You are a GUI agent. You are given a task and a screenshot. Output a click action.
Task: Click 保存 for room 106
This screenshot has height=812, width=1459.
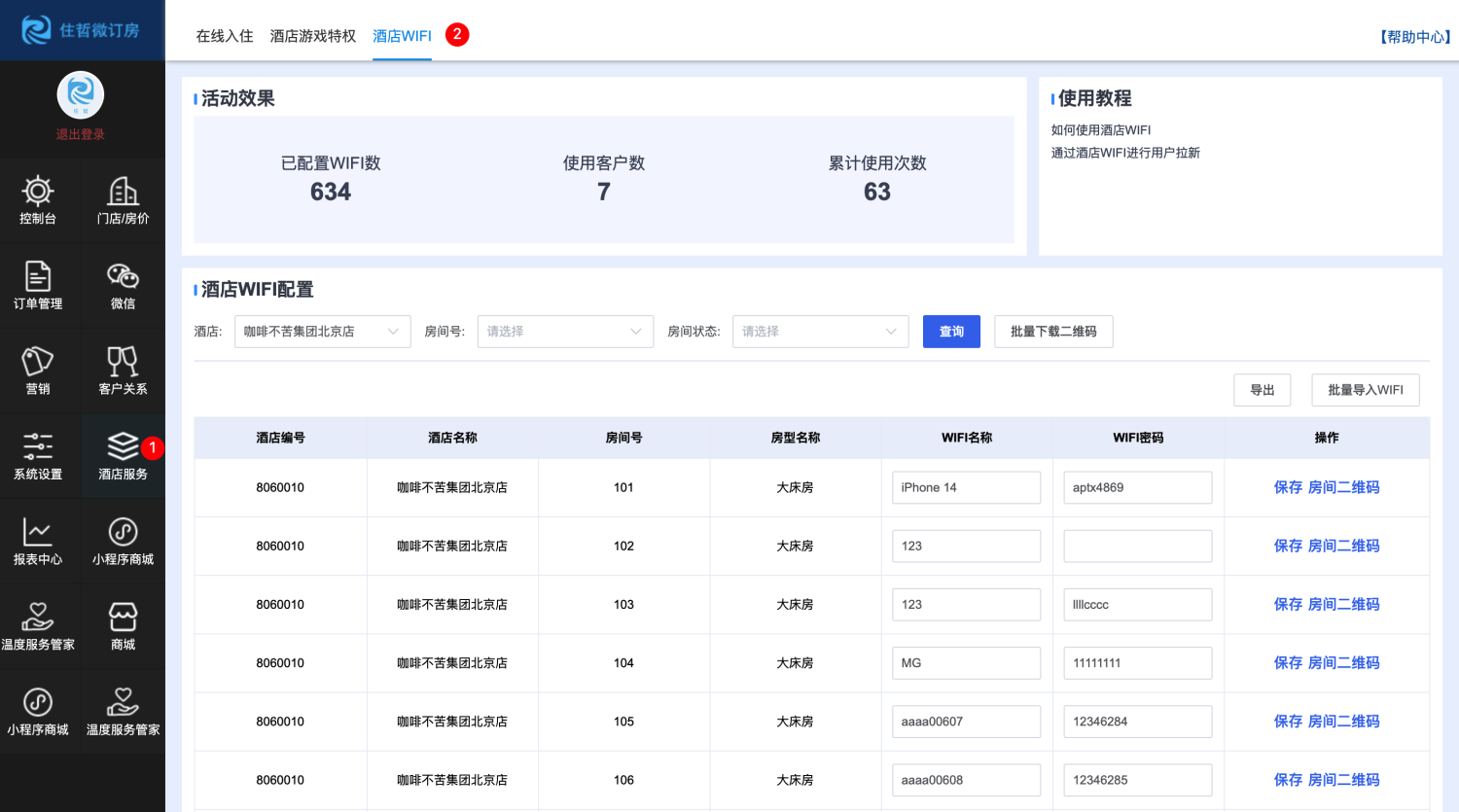[x=1288, y=779]
